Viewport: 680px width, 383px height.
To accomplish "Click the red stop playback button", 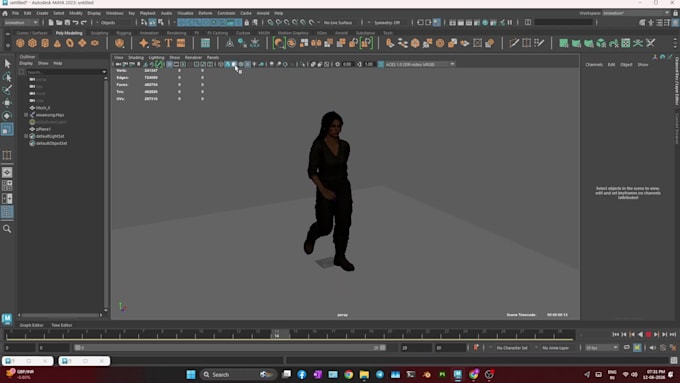I will point(648,334).
